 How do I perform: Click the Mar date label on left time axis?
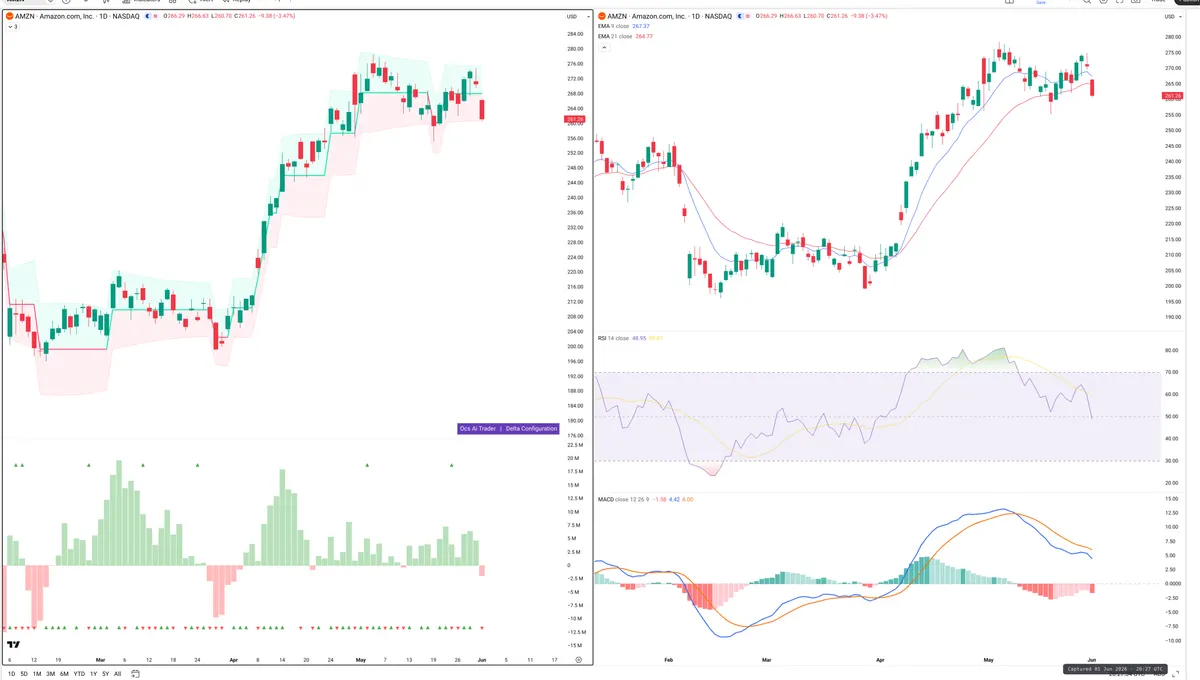[101, 660]
